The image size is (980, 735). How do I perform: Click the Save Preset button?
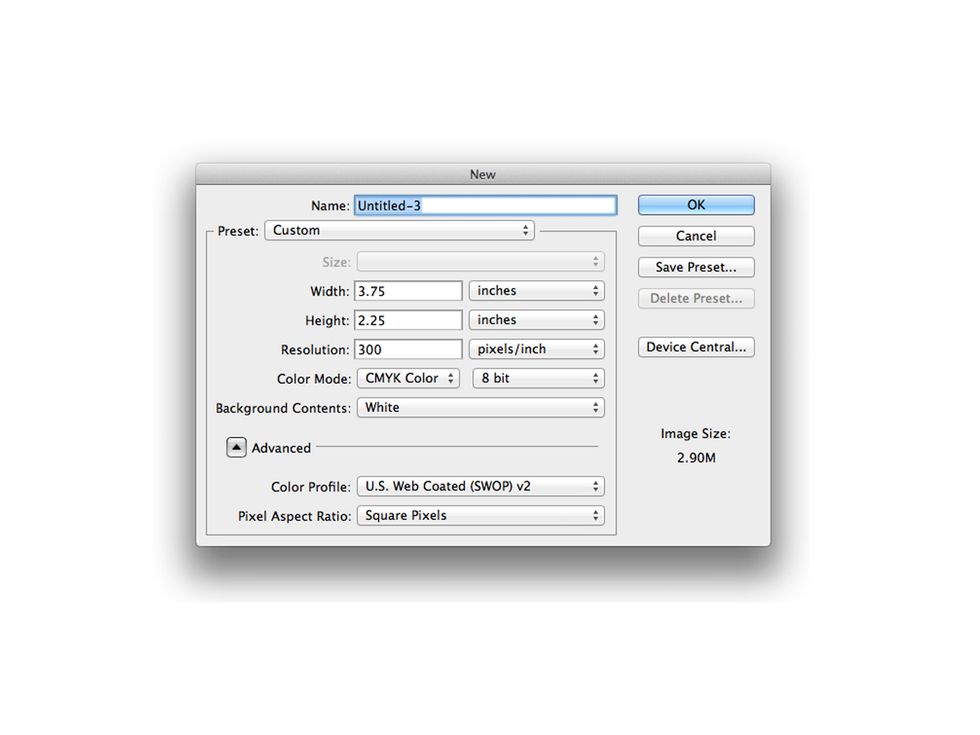coord(695,267)
